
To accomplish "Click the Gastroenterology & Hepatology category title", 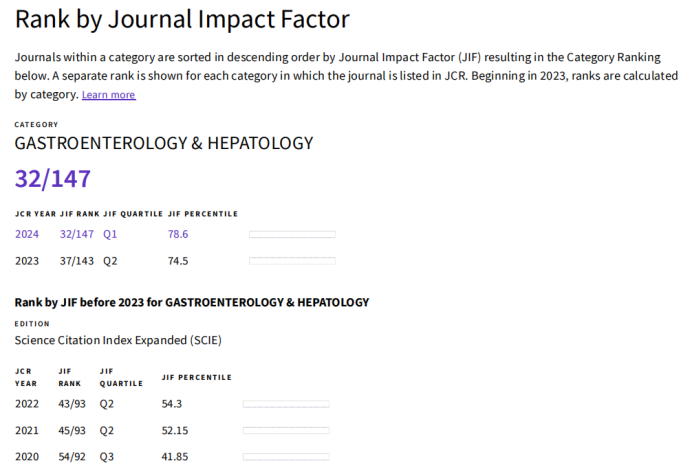I will click(x=164, y=143).
